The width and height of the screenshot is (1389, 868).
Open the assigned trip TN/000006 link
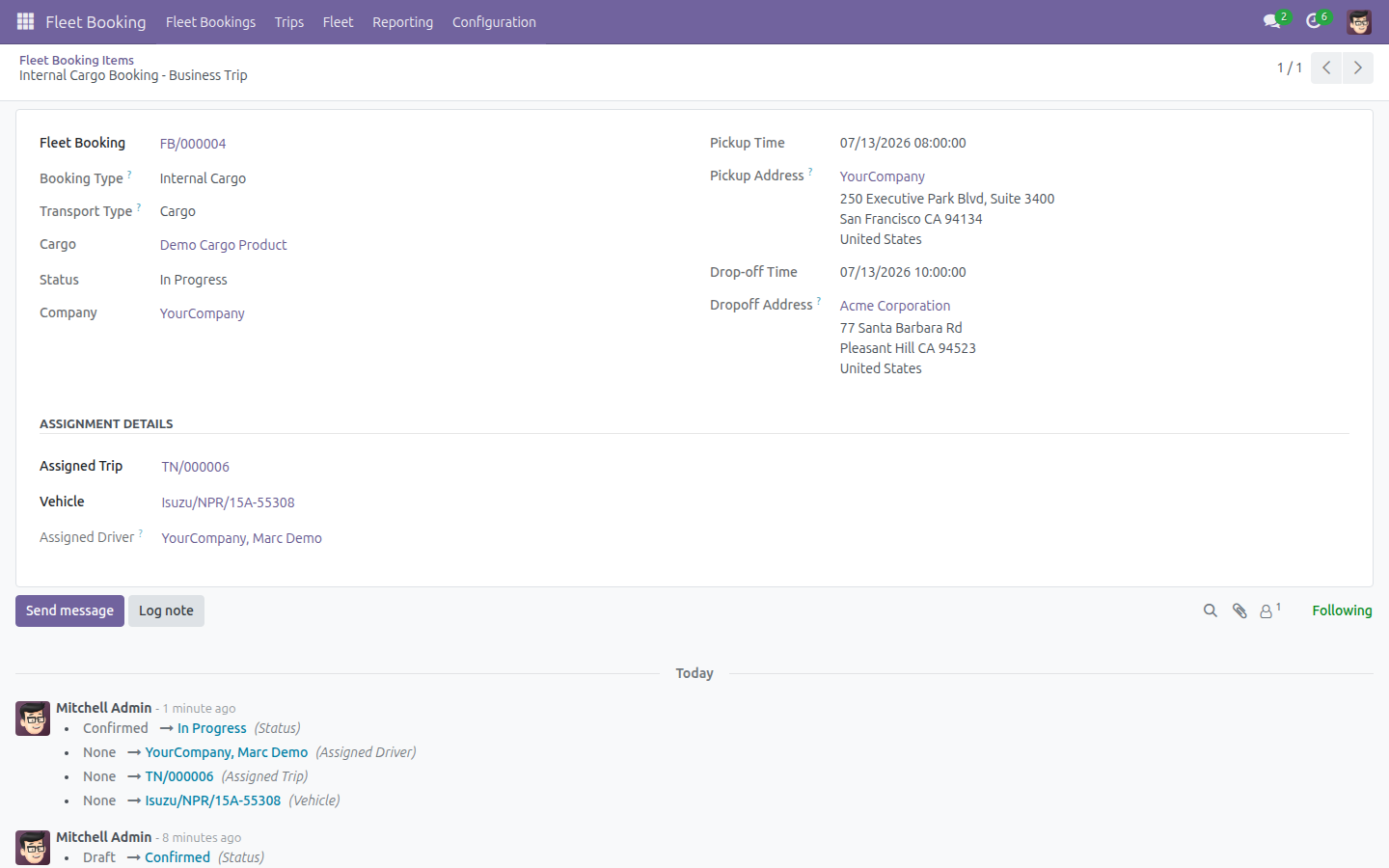point(195,467)
